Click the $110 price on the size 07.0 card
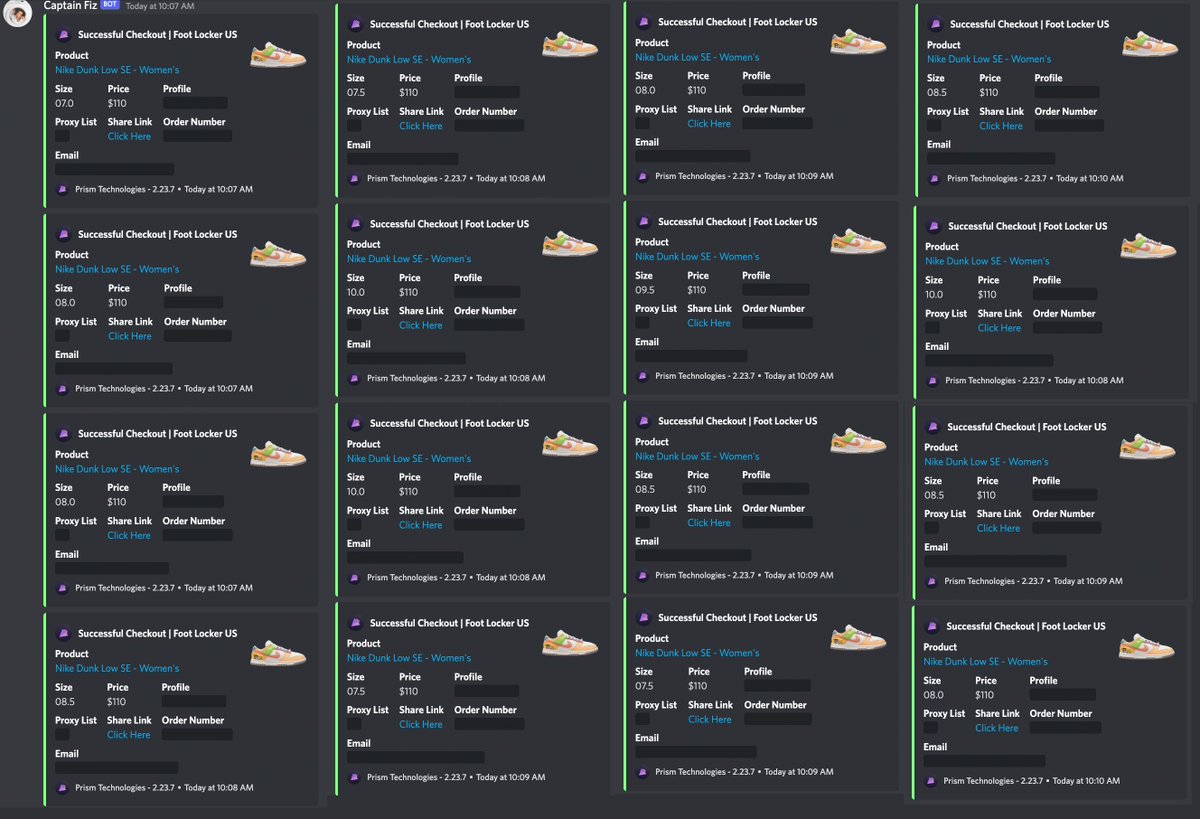Viewport: 1200px width, 819px height. click(x=118, y=103)
